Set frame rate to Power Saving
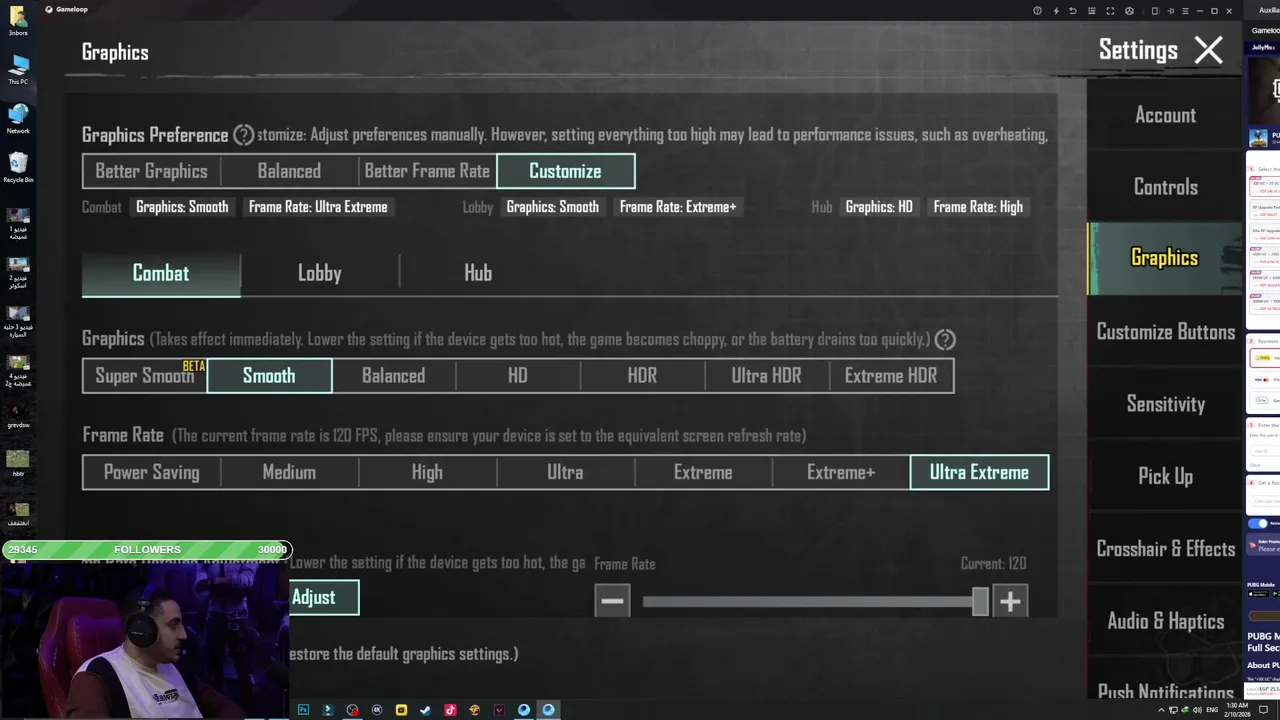1280x720 pixels. (x=151, y=472)
